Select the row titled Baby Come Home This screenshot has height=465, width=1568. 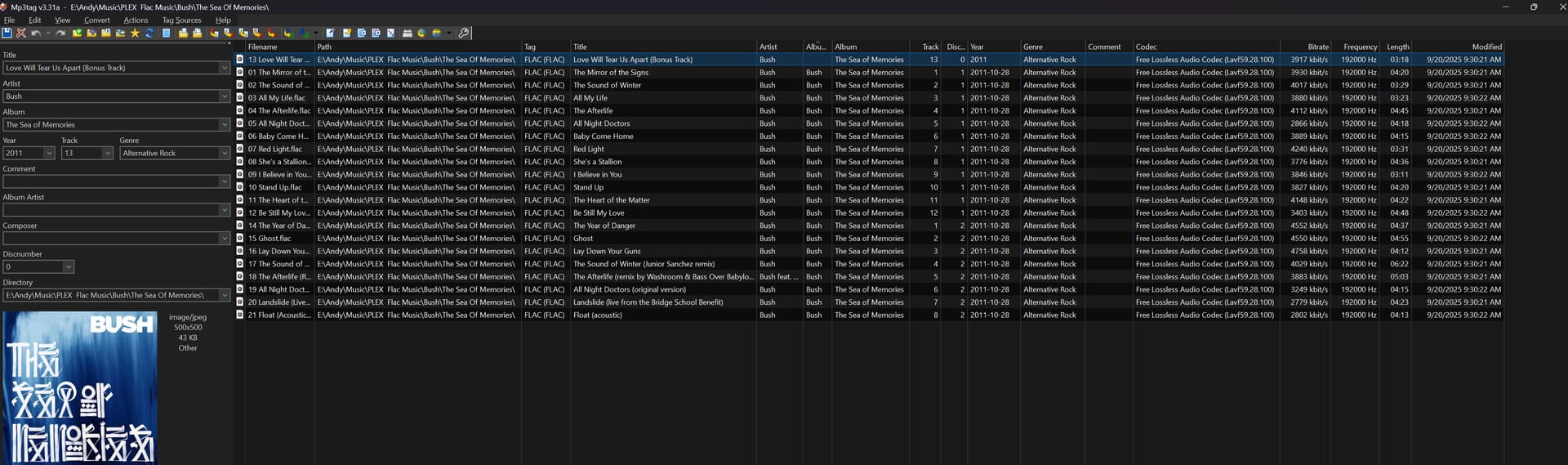coord(869,136)
